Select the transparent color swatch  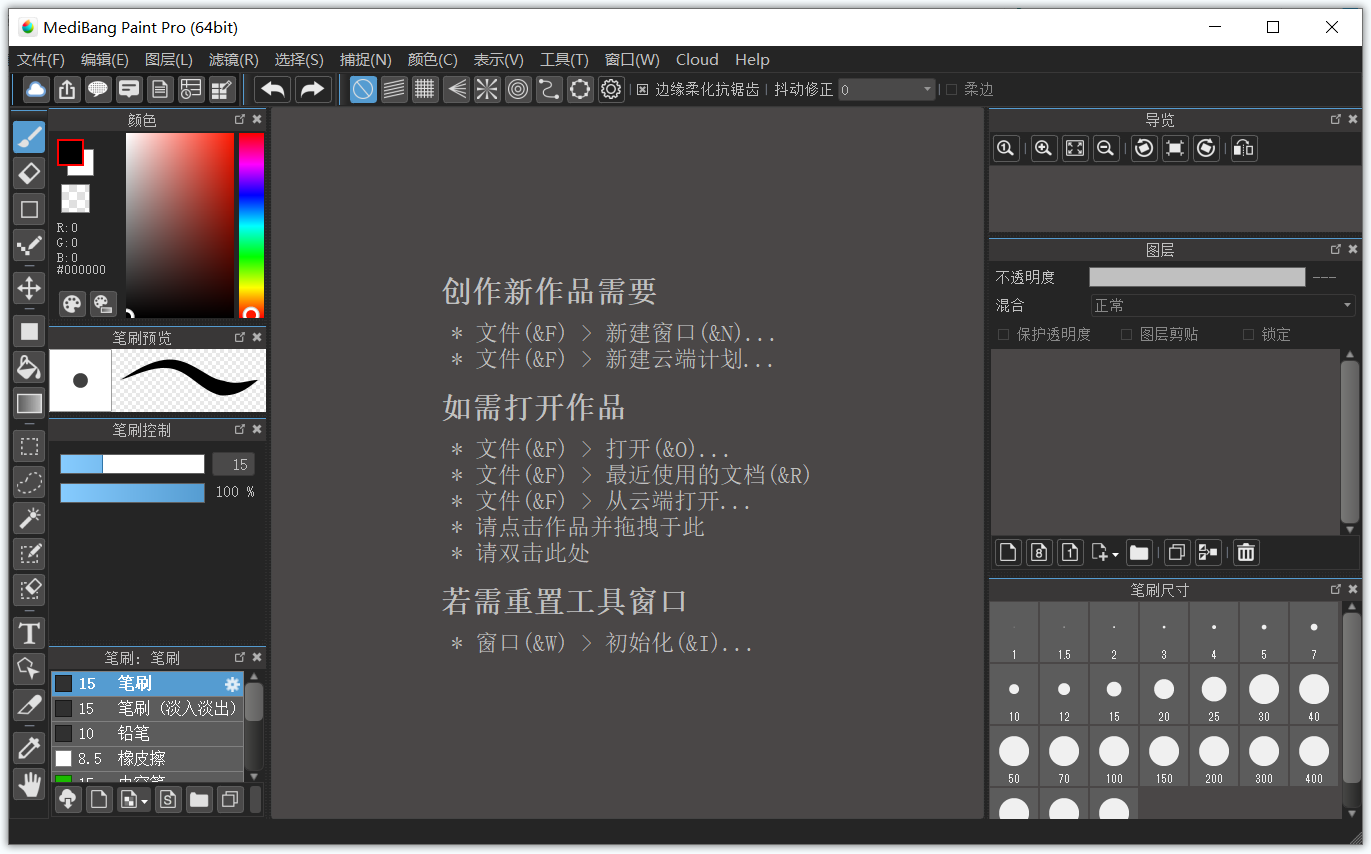coord(75,198)
